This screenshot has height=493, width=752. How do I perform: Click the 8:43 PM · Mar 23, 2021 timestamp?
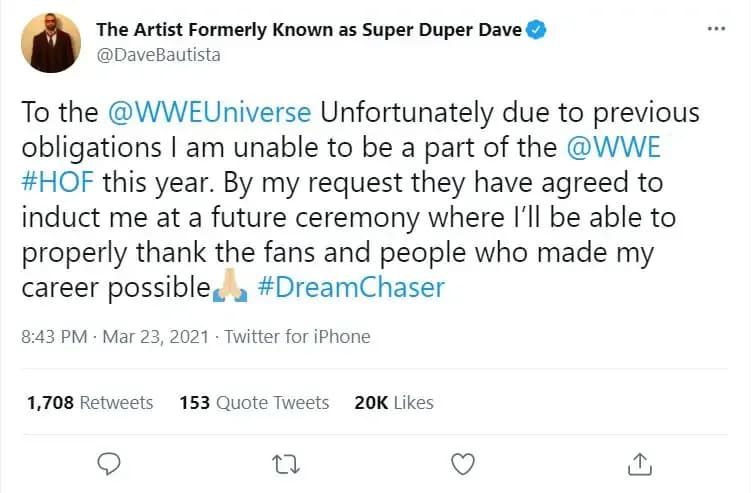[x=115, y=337]
